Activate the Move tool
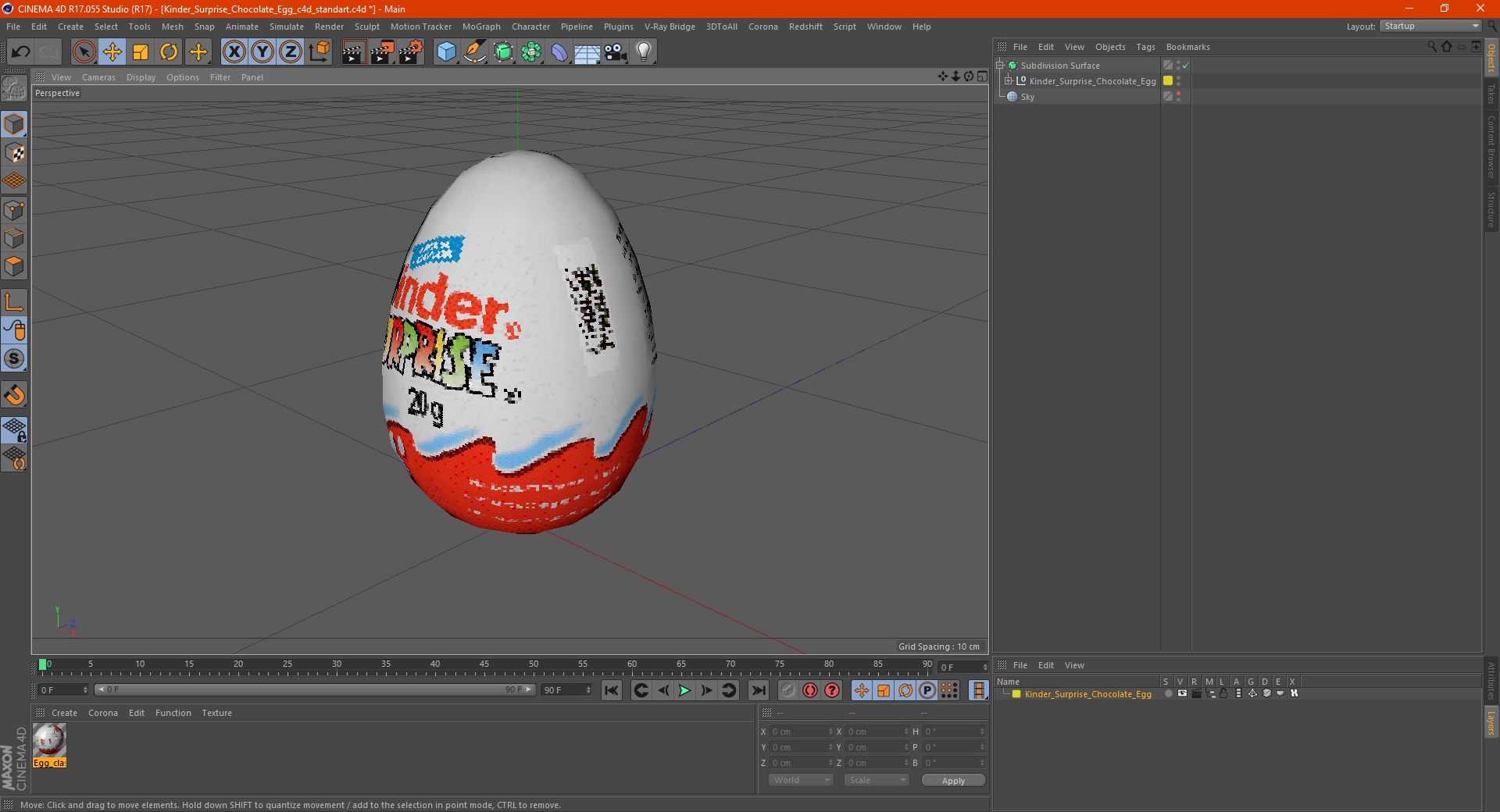 click(112, 52)
